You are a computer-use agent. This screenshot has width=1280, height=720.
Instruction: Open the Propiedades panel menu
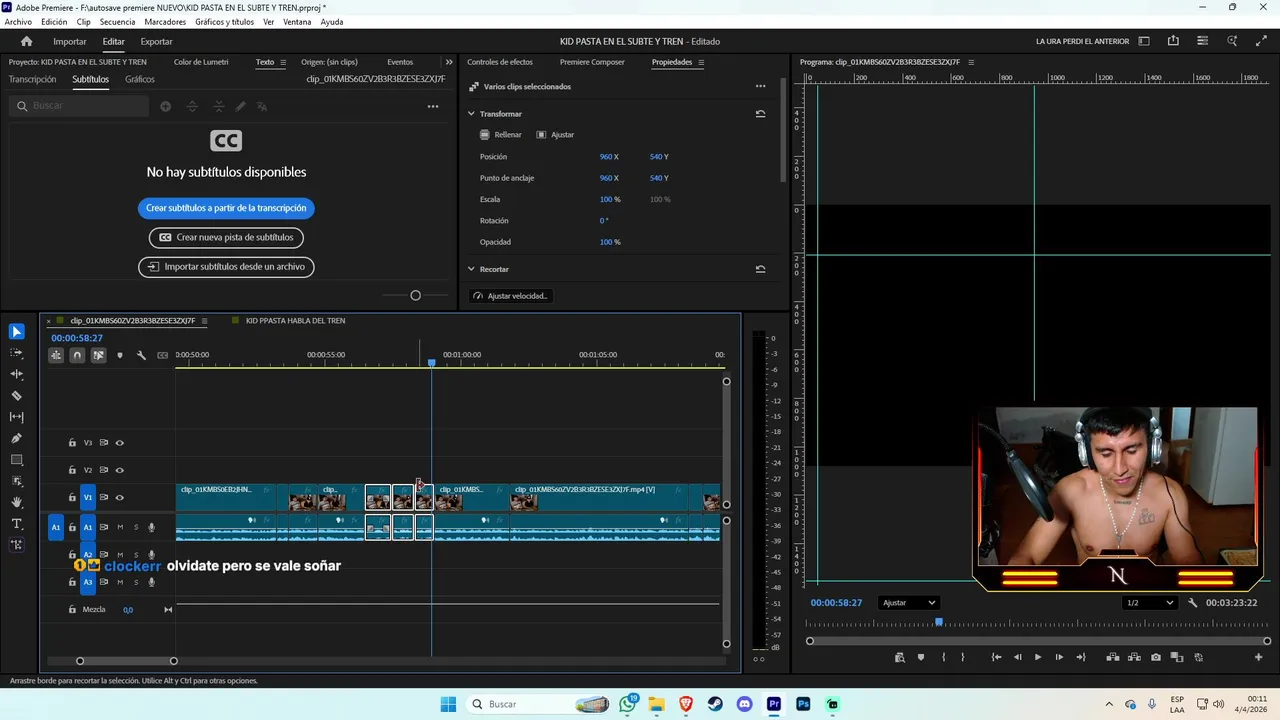pyautogui.click(x=701, y=62)
